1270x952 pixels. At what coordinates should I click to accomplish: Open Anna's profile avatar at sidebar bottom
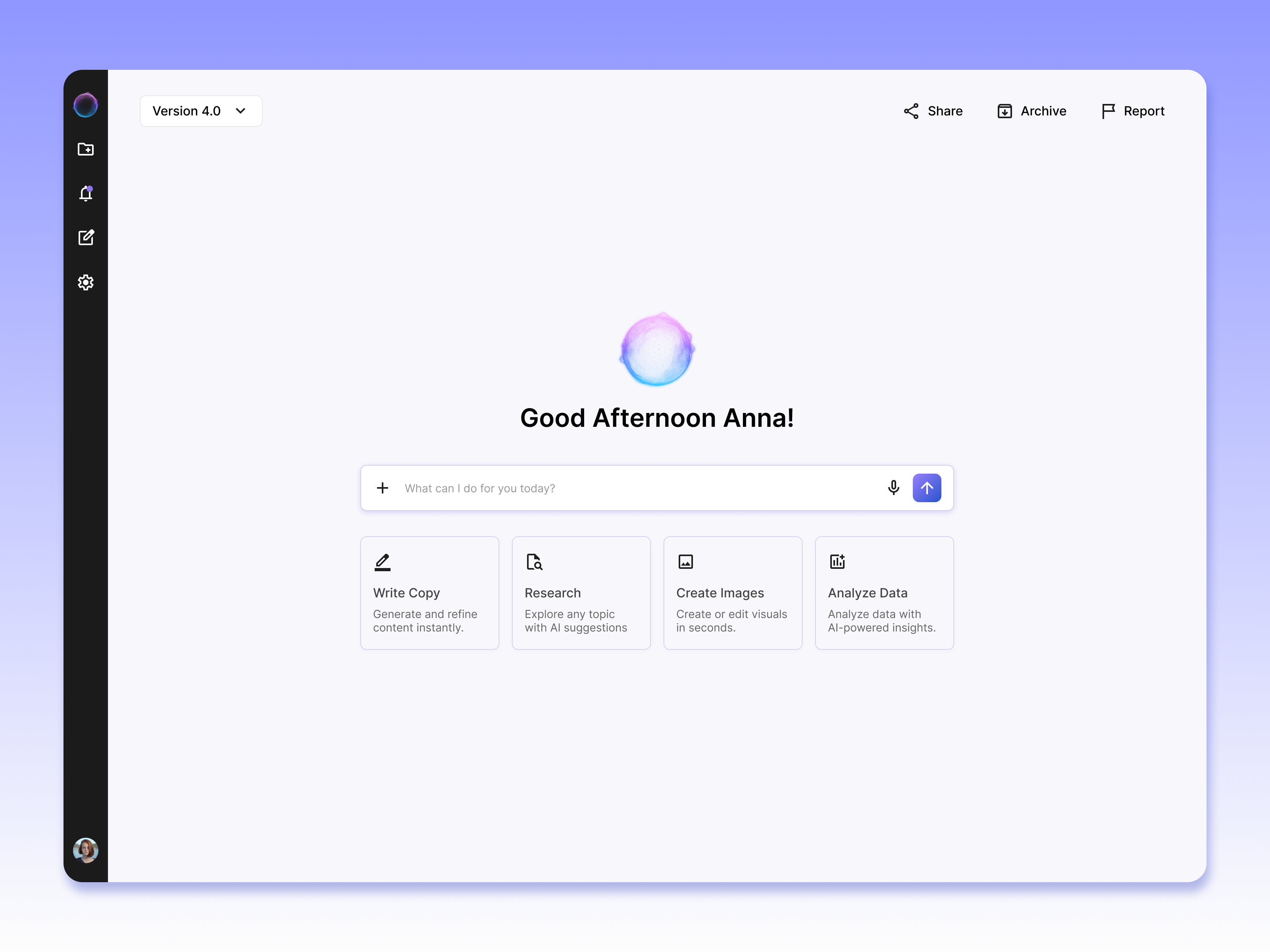[86, 850]
